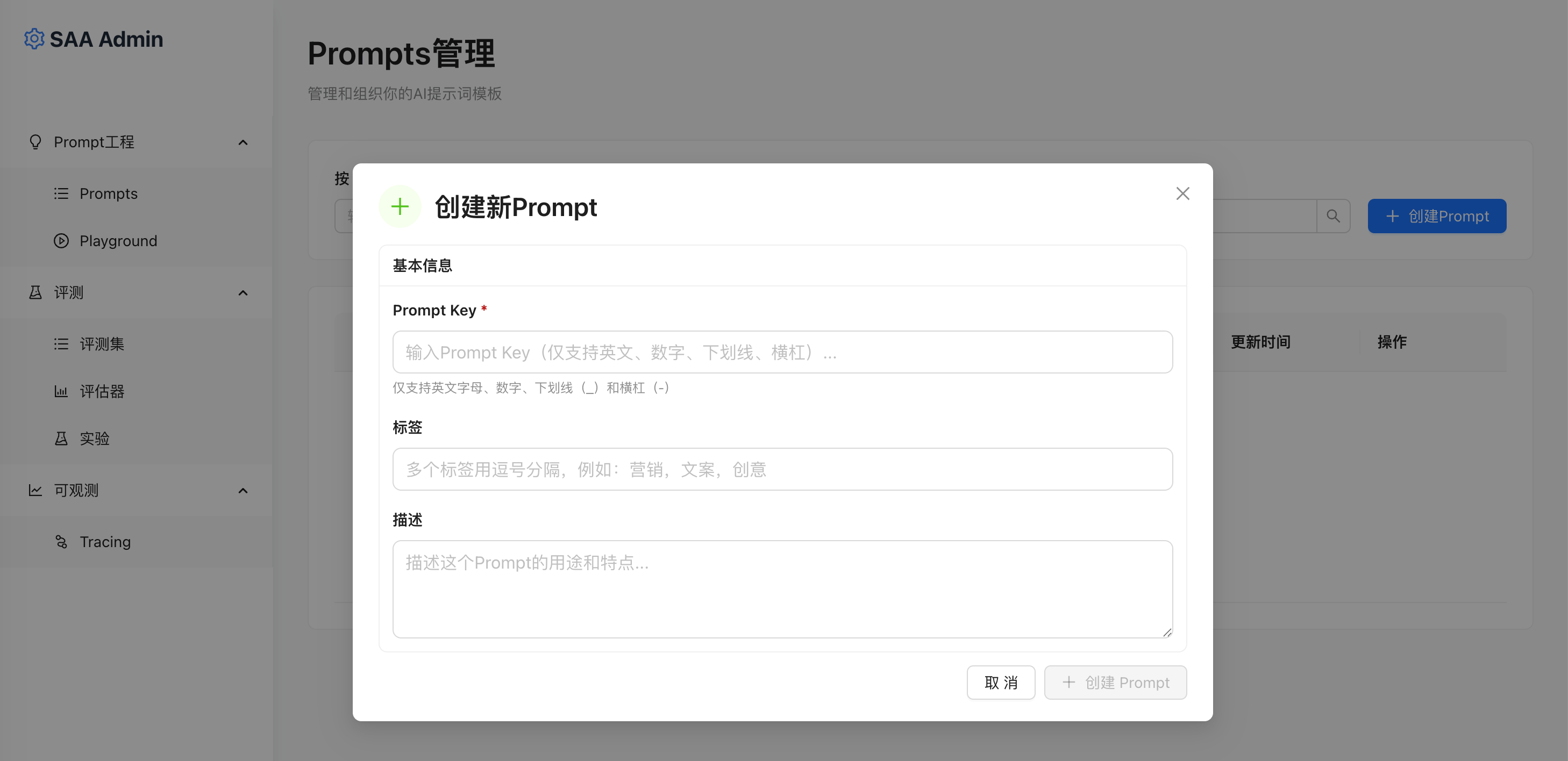The image size is (1568, 761).
Task: Click the Playground play-circle icon
Action: [61, 241]
